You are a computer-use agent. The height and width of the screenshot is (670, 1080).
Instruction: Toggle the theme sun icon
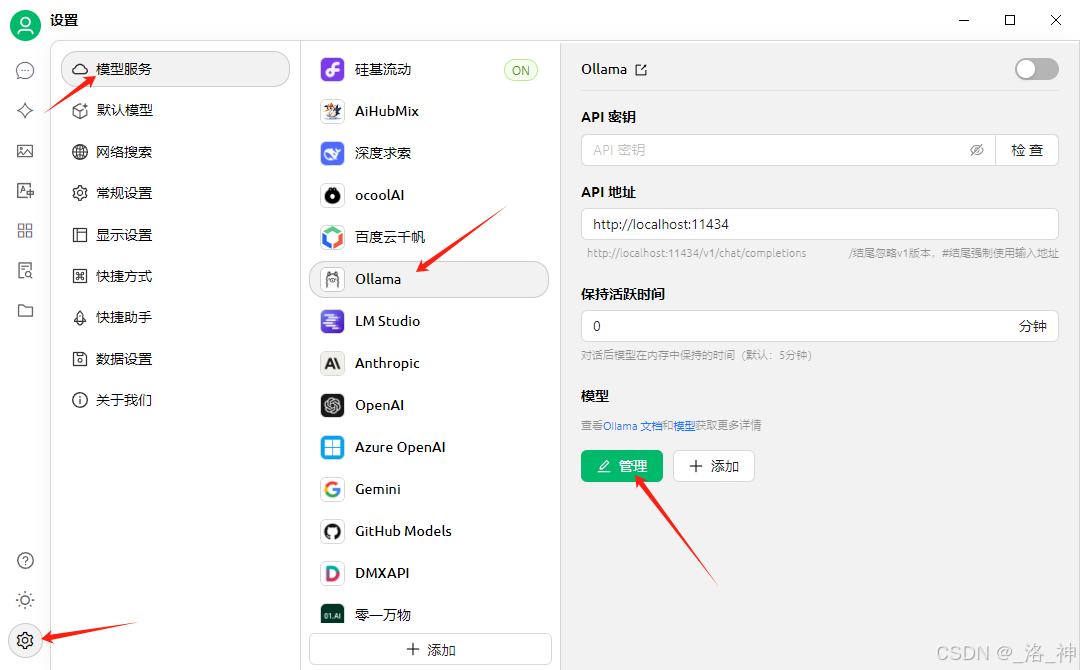pyautogui.click(x=25, y=600)
